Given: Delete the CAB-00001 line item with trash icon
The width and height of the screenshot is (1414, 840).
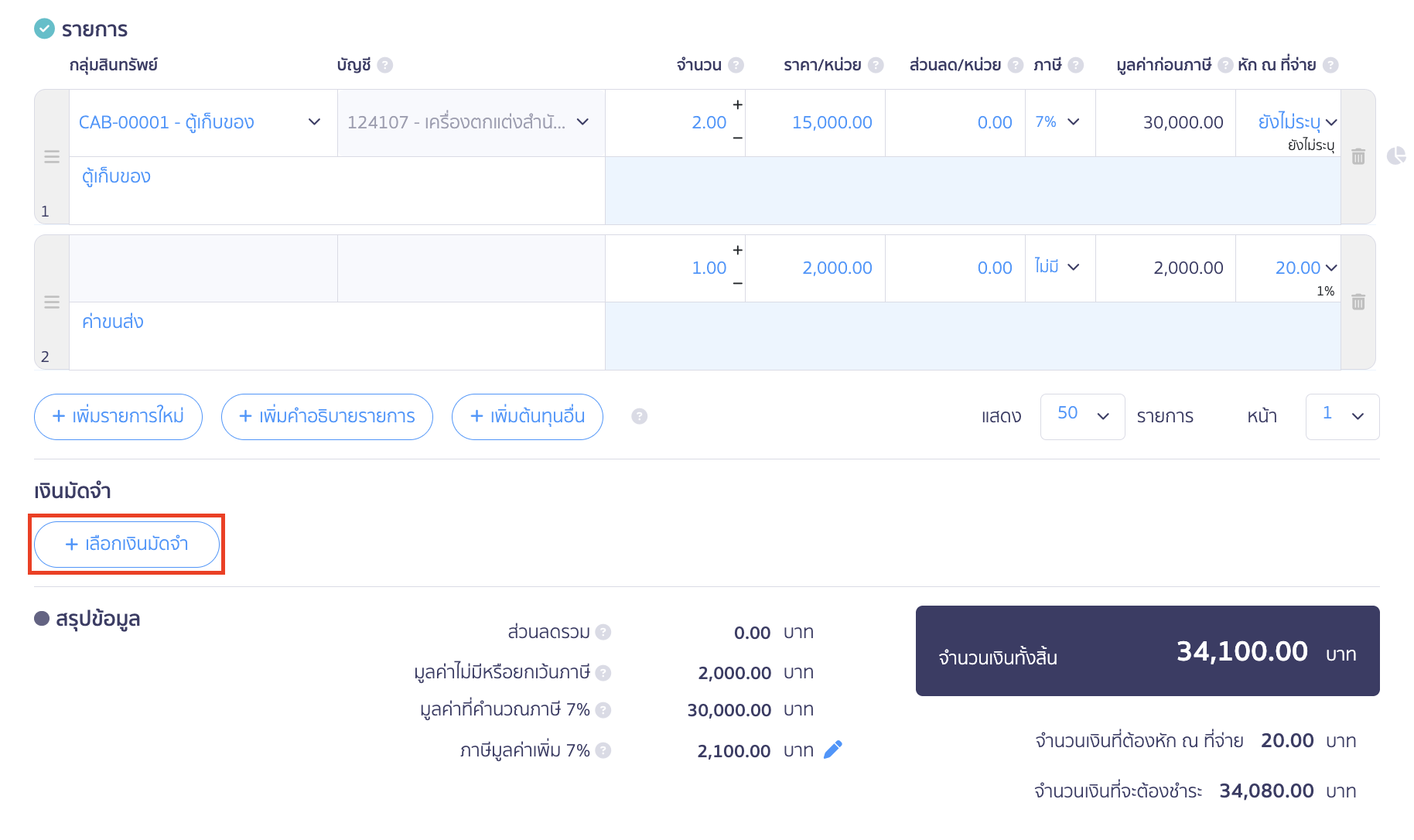Looking at the screenshot, I should click(1358, 156).
